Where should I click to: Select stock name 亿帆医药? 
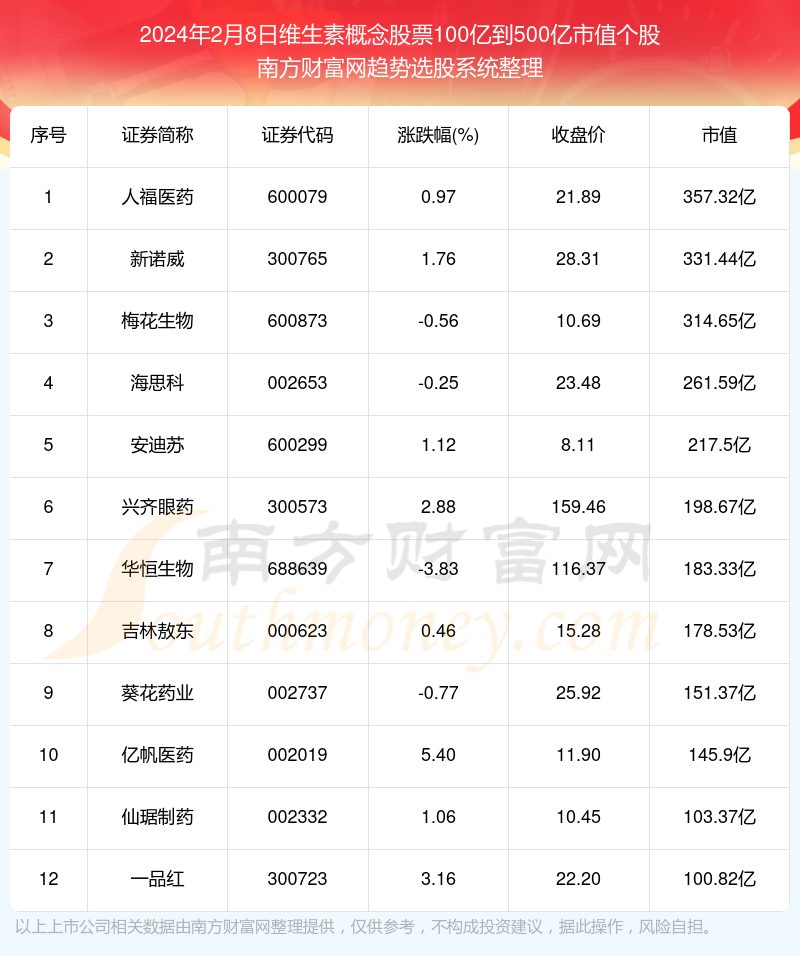pyautogui.click(x=157, y=755)
